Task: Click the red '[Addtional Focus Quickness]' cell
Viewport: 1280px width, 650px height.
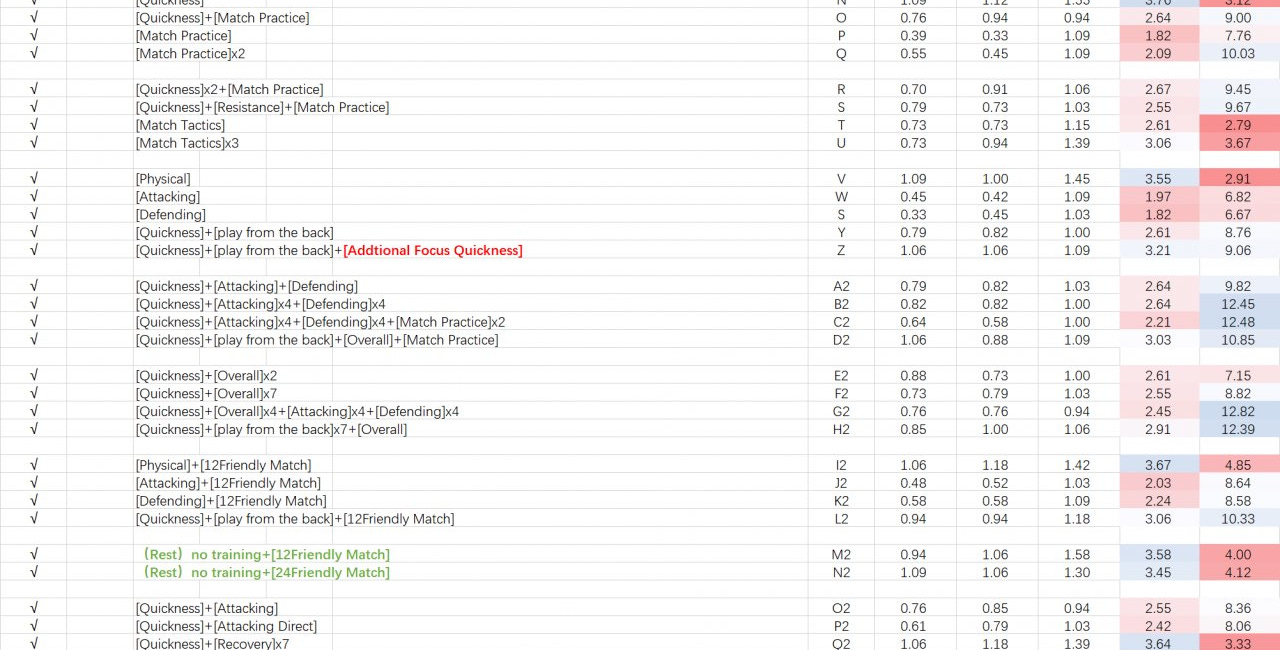Action: coord(432,251)
